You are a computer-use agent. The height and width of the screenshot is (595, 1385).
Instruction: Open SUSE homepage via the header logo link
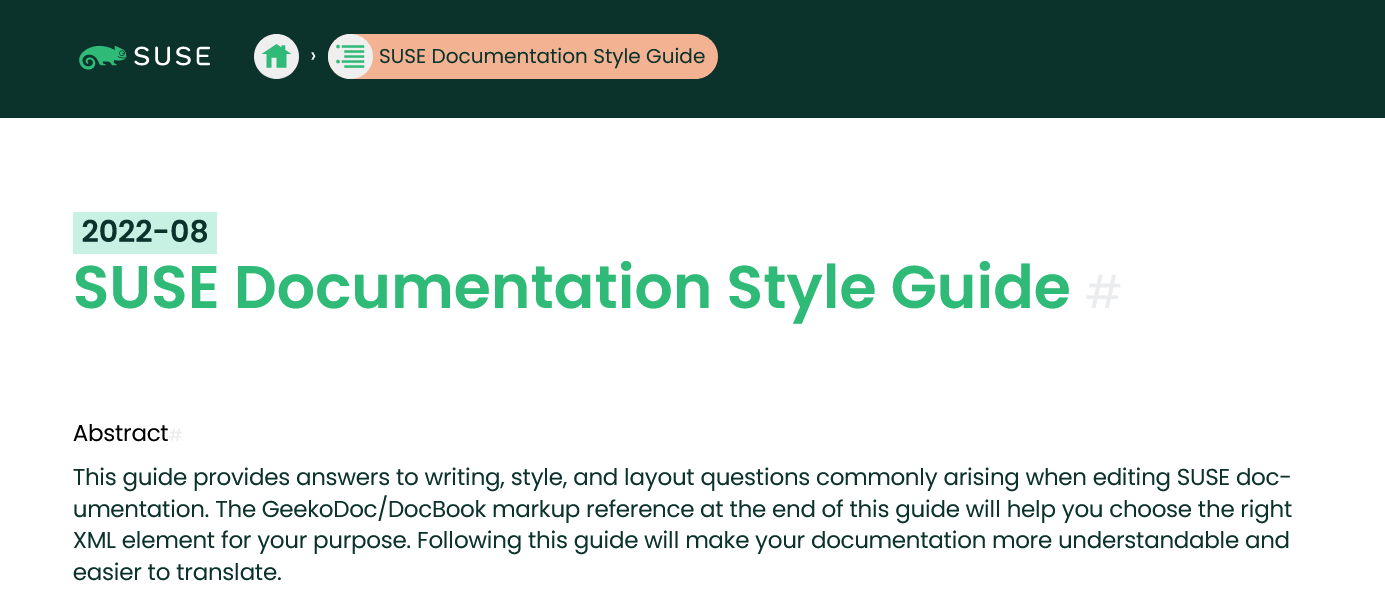[x=145, y=55]
